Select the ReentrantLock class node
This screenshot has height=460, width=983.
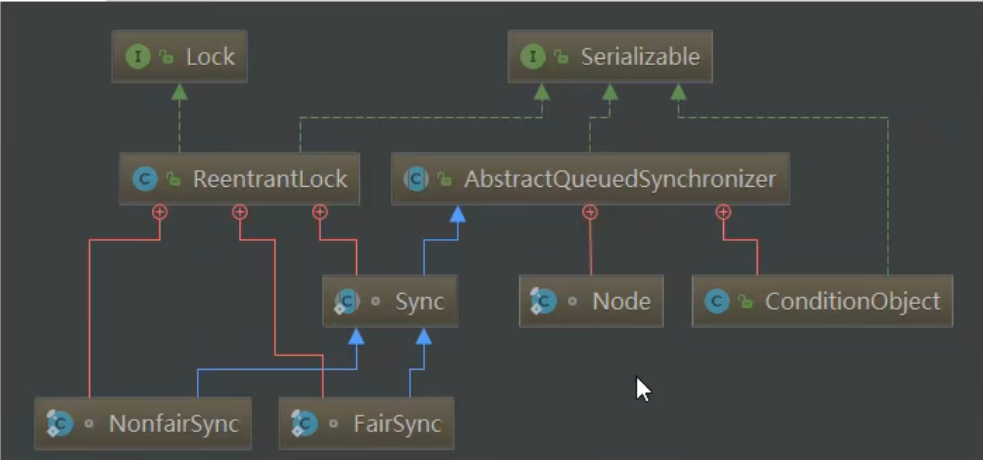click(x=239, y=179)
